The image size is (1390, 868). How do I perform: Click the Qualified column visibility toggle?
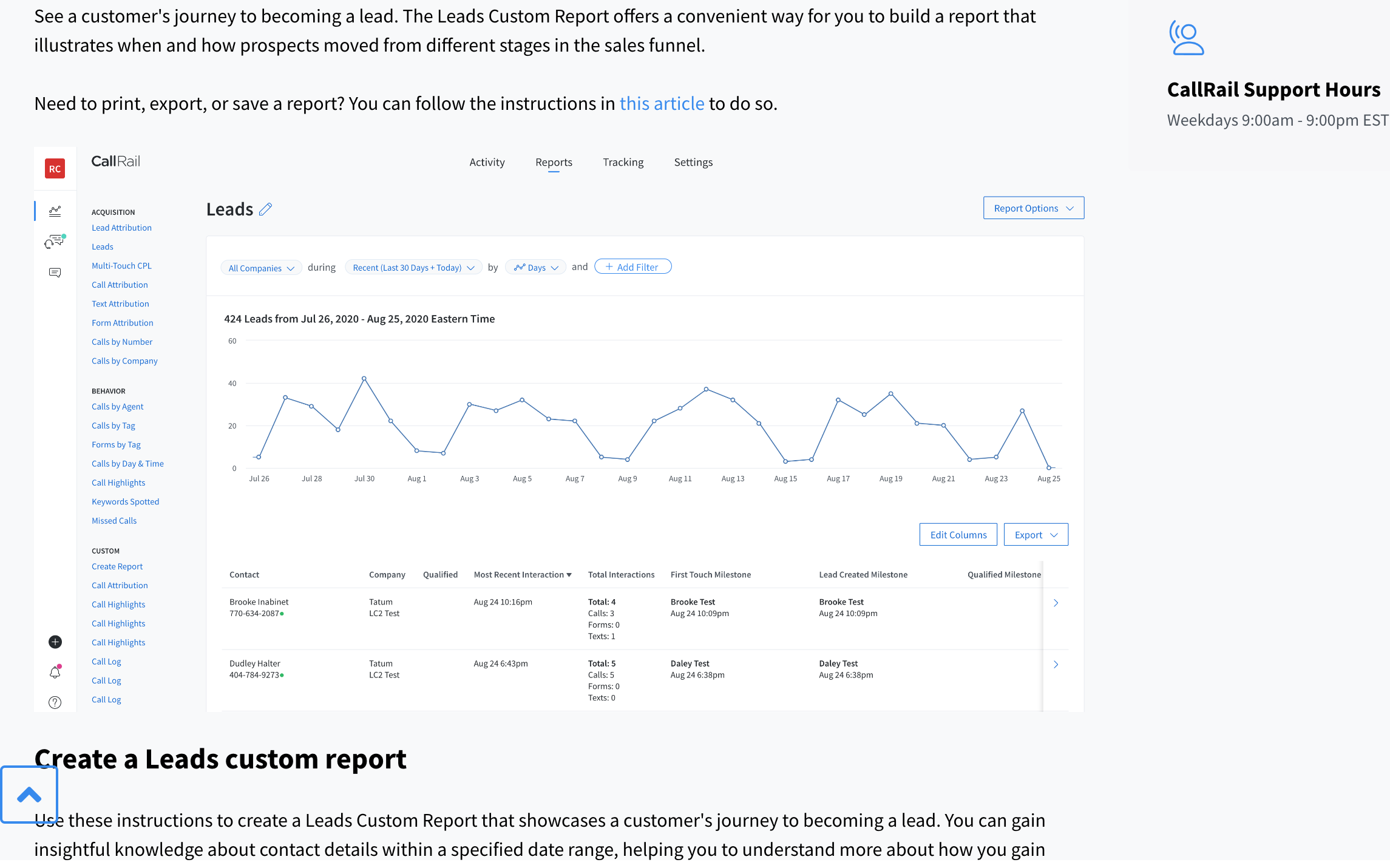441,574
